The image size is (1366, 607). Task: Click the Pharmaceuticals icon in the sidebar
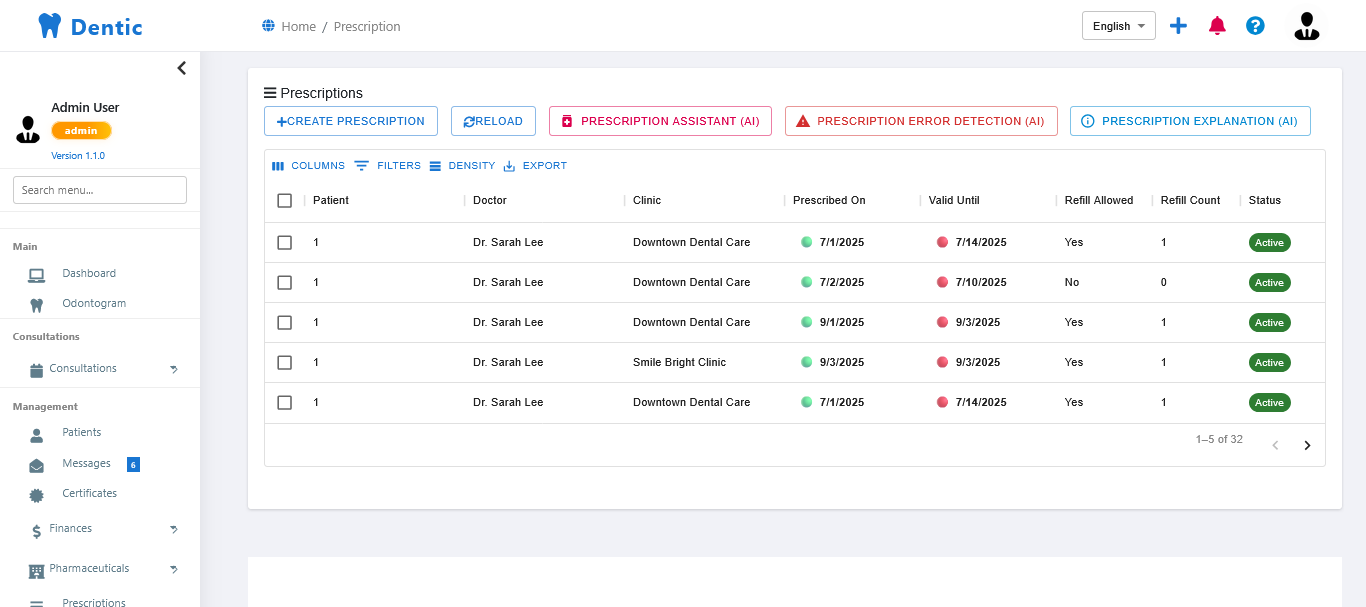35,568
